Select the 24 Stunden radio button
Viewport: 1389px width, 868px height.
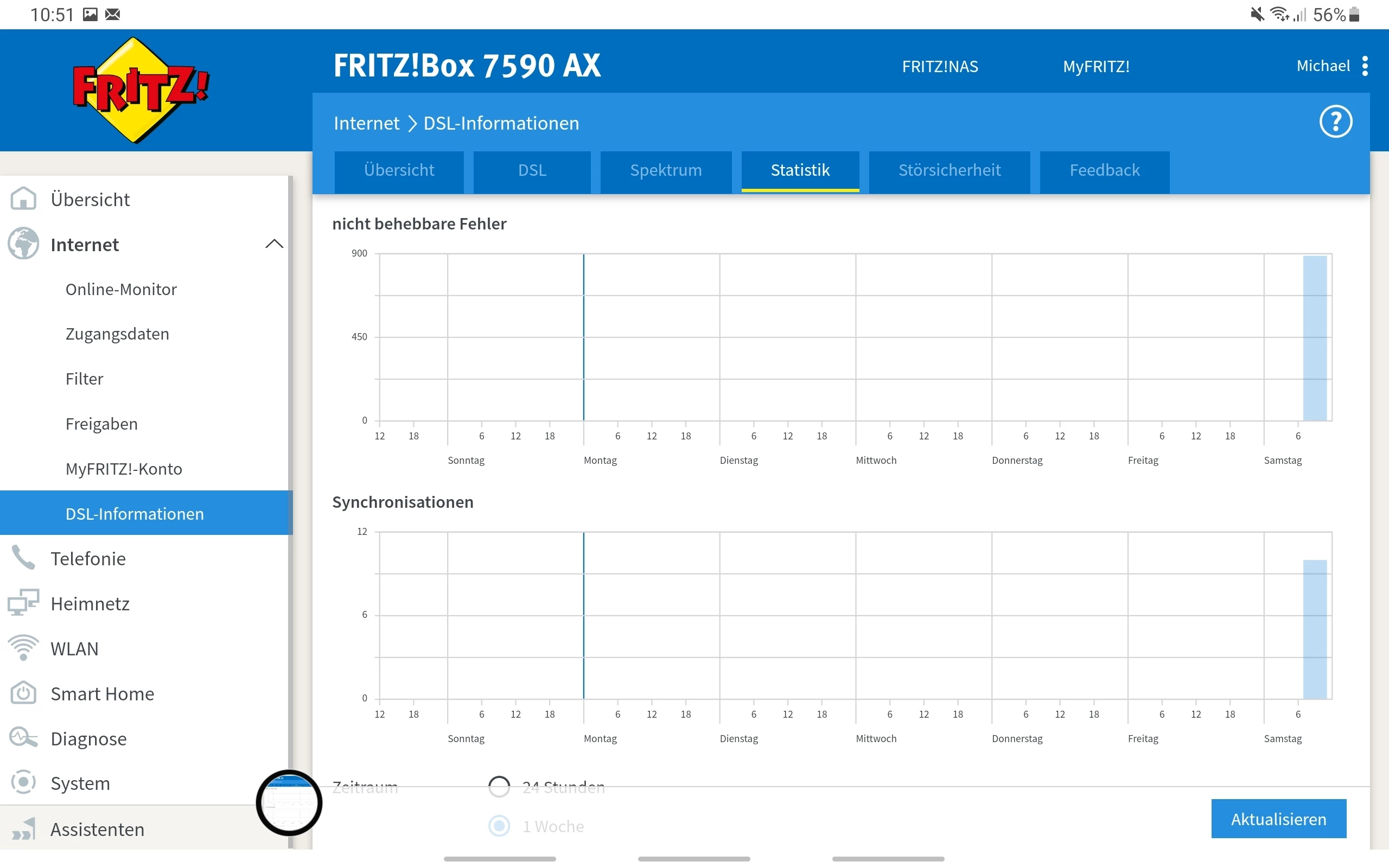click(499, 787)
